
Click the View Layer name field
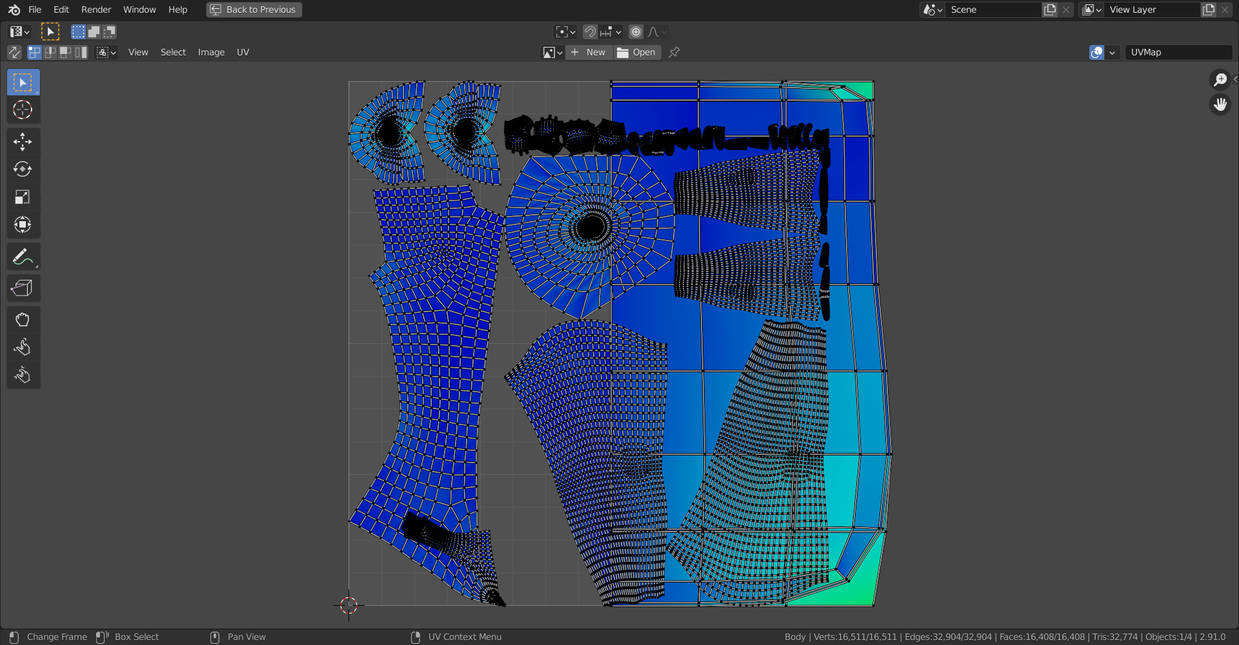(x=1151, y=9)
